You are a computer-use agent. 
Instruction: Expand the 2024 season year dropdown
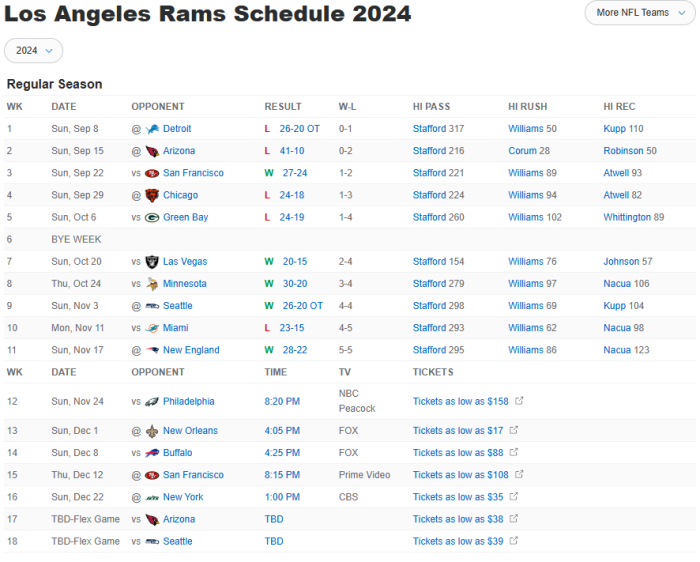point(34,51)
